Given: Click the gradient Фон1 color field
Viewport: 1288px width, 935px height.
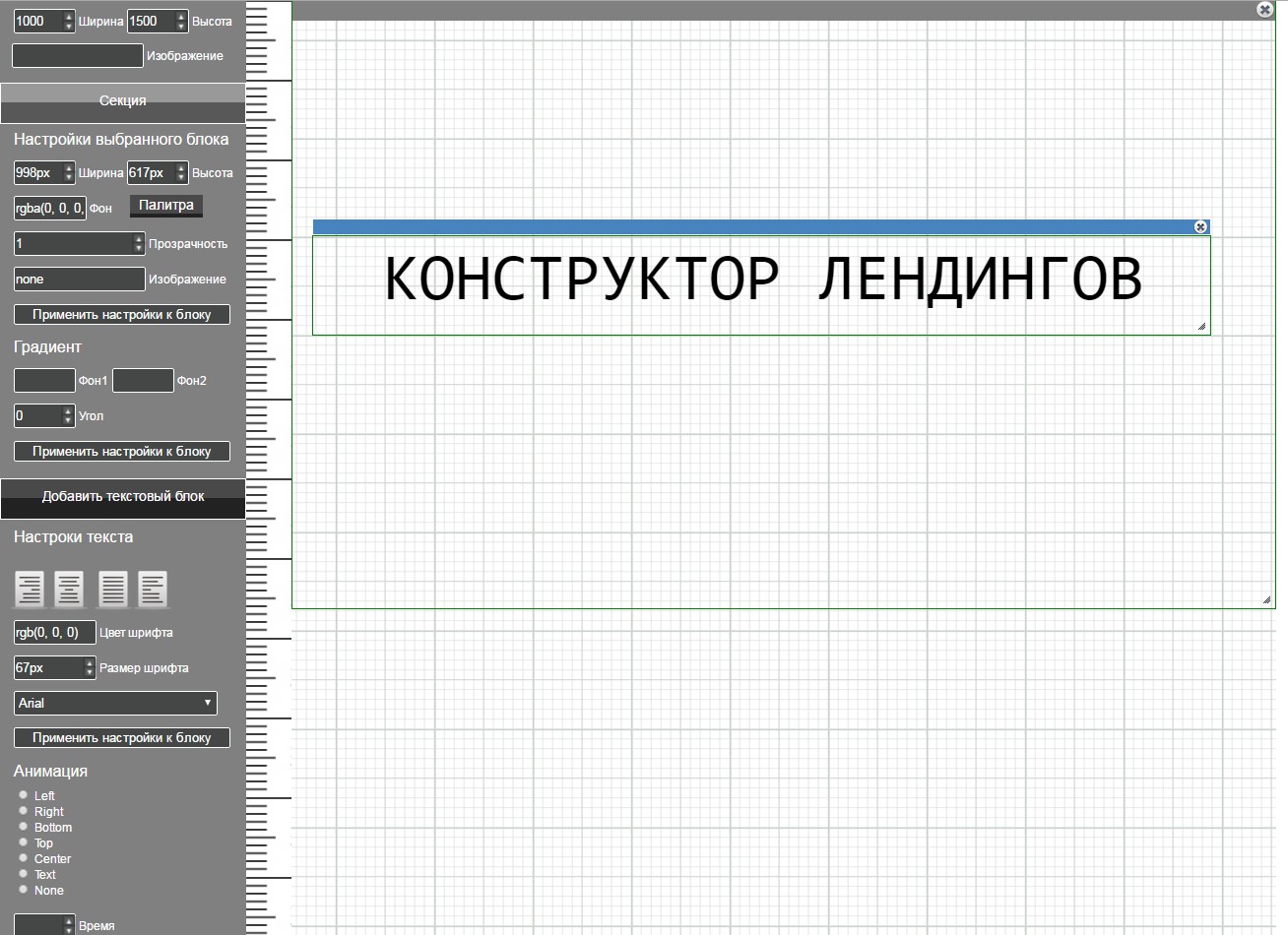Looking at the screenshot, I should [x=44, y=380].
